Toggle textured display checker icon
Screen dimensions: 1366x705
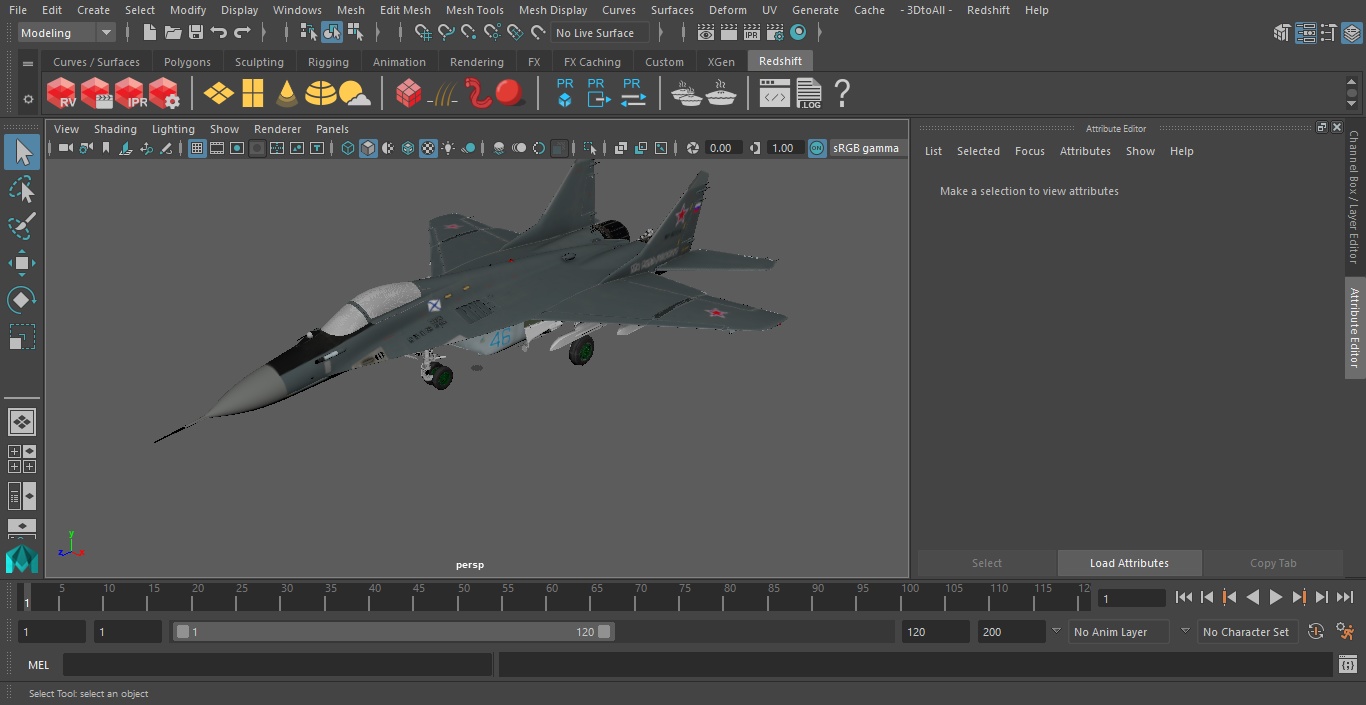(428, 148)
